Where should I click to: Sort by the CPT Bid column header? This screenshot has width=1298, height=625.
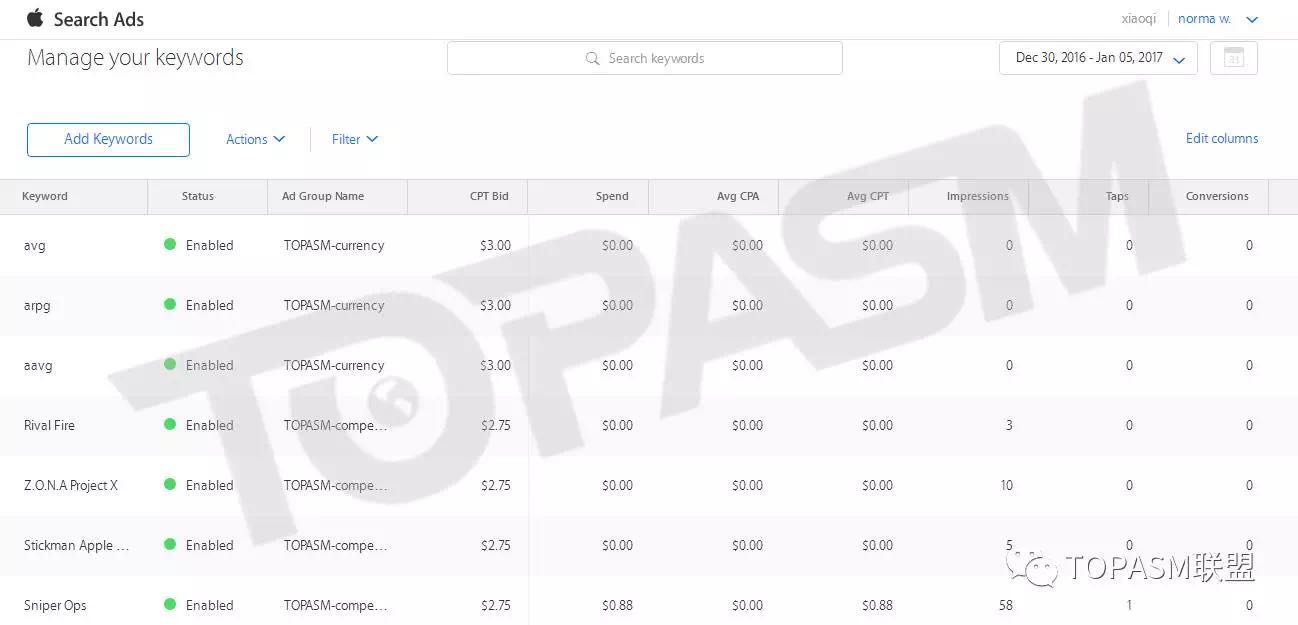pos(489,196)
